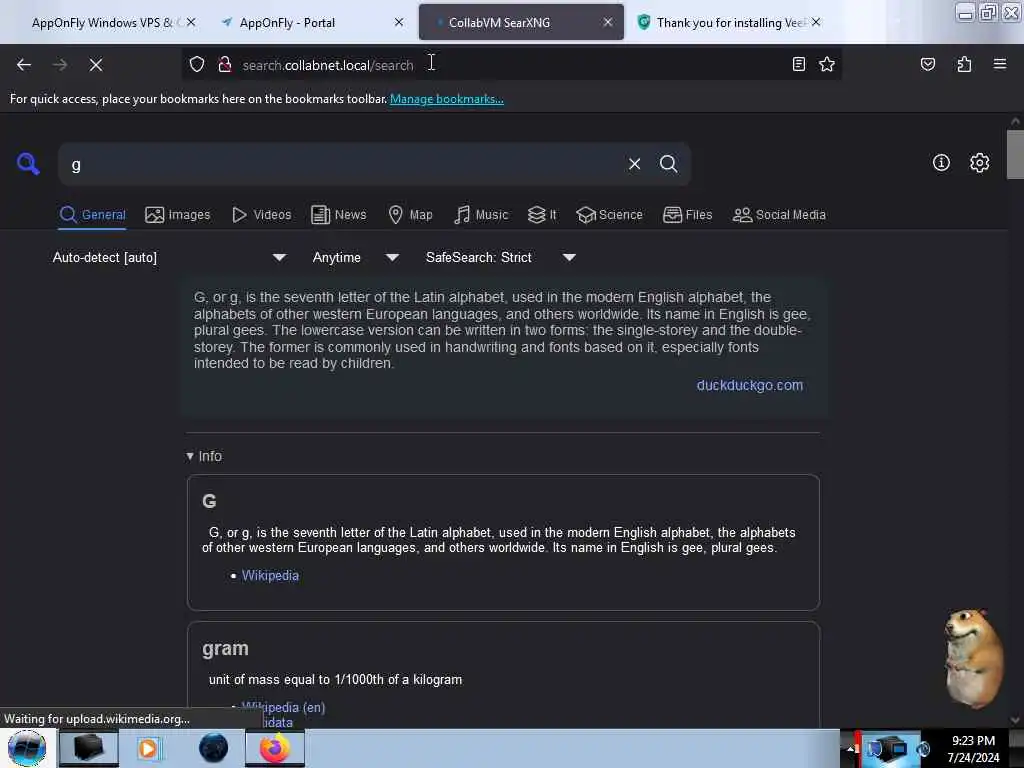This screenshot has width=1024, height=768.
Task: Click the clock showing 9:23 PM
Action: pyautogui.click(x=973, y=741)
